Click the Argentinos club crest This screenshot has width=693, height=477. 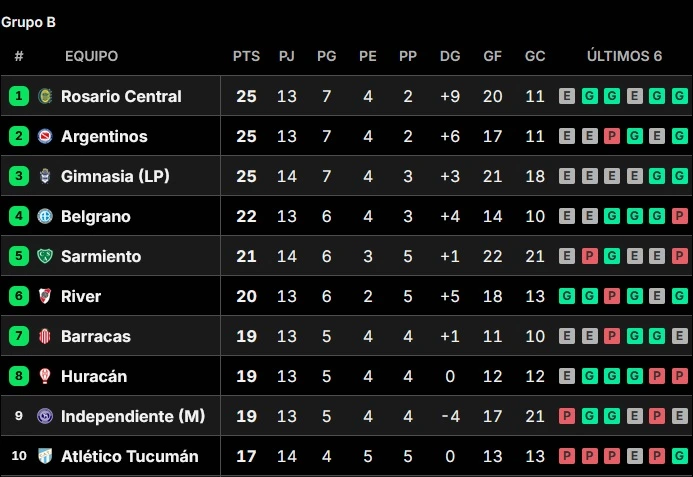(45, 136)
